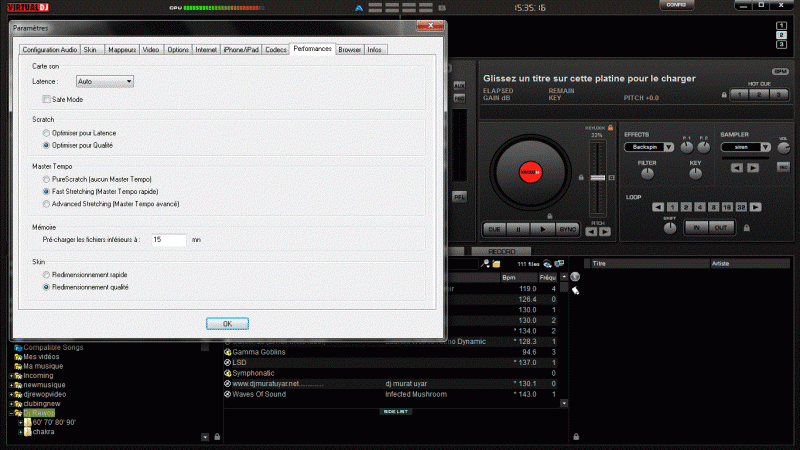Screen dimensions: 800x450
Task: Click the effect parameter 2 knob
Action: tap(704, 148)
